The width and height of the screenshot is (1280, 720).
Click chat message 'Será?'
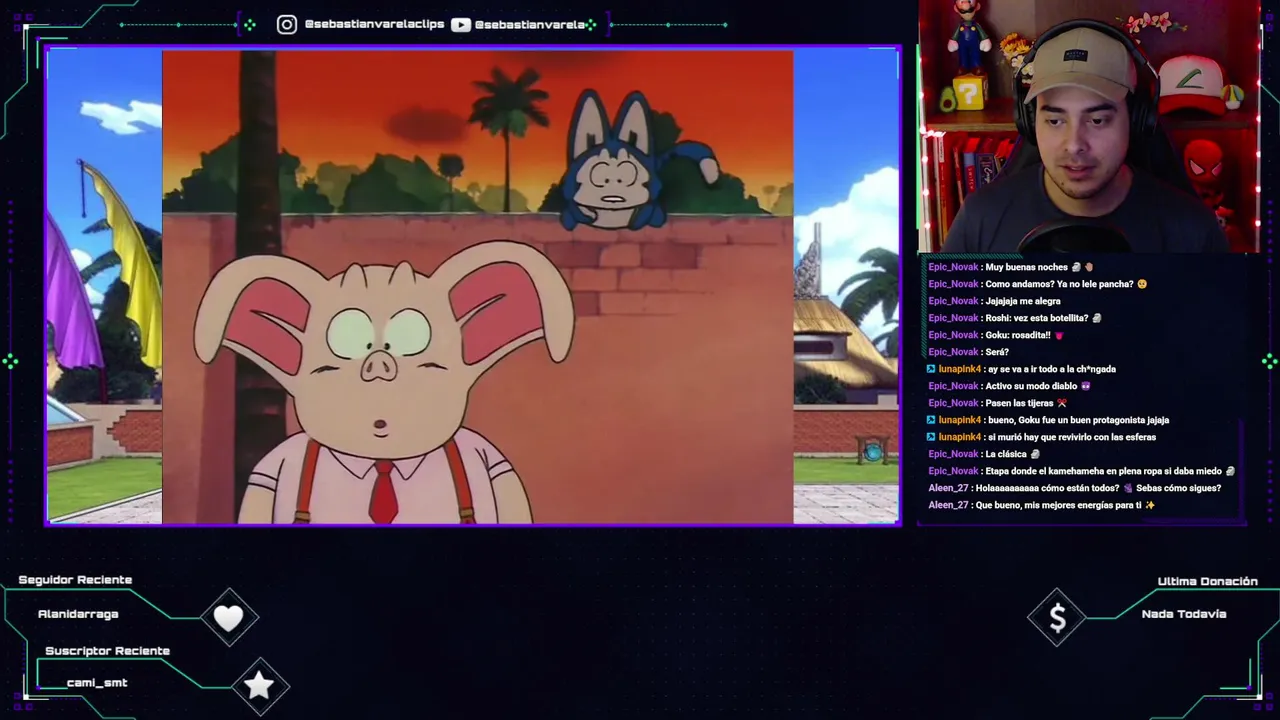[968, 352]
